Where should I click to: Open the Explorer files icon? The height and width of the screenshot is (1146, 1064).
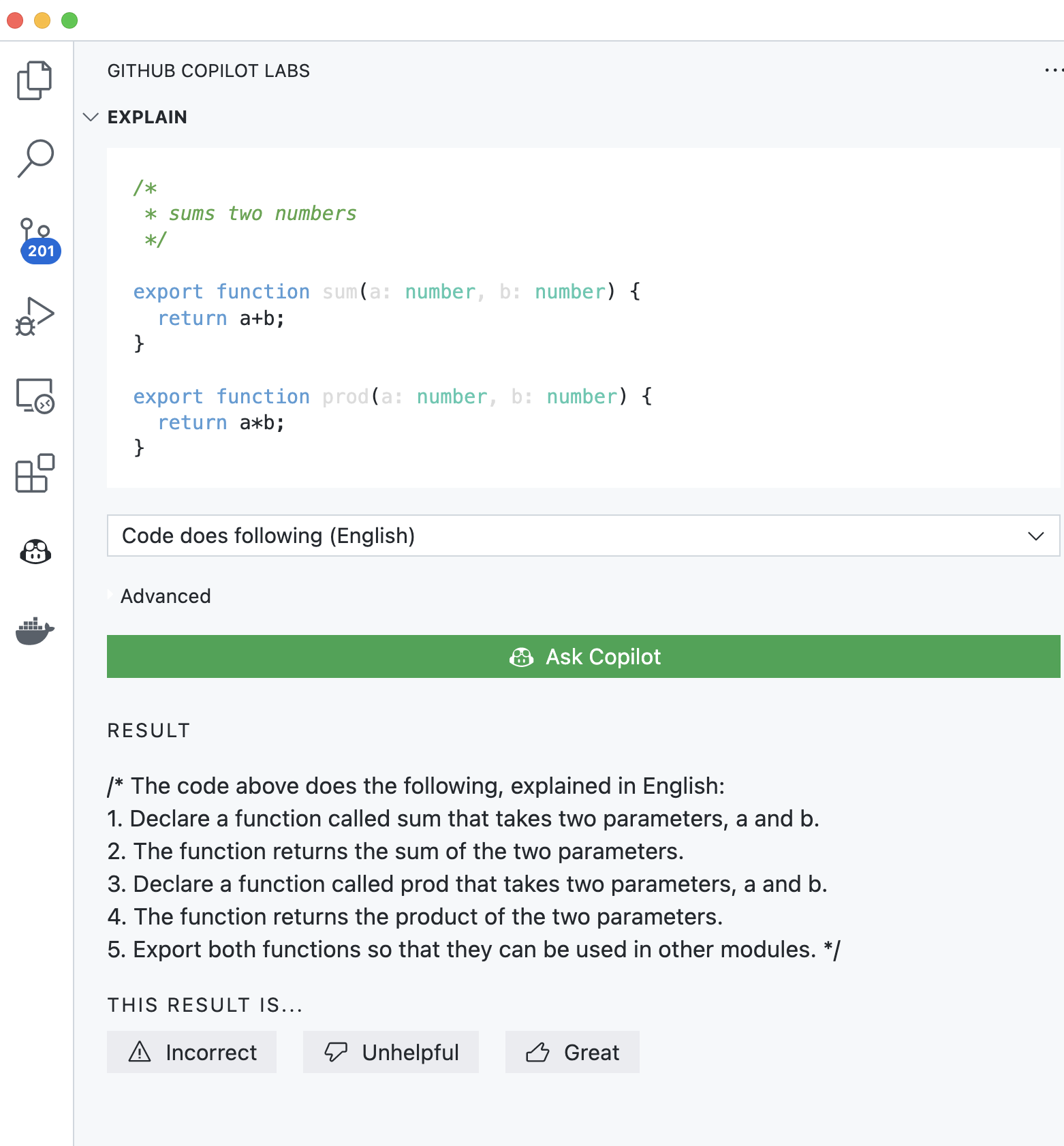[35, 80]
